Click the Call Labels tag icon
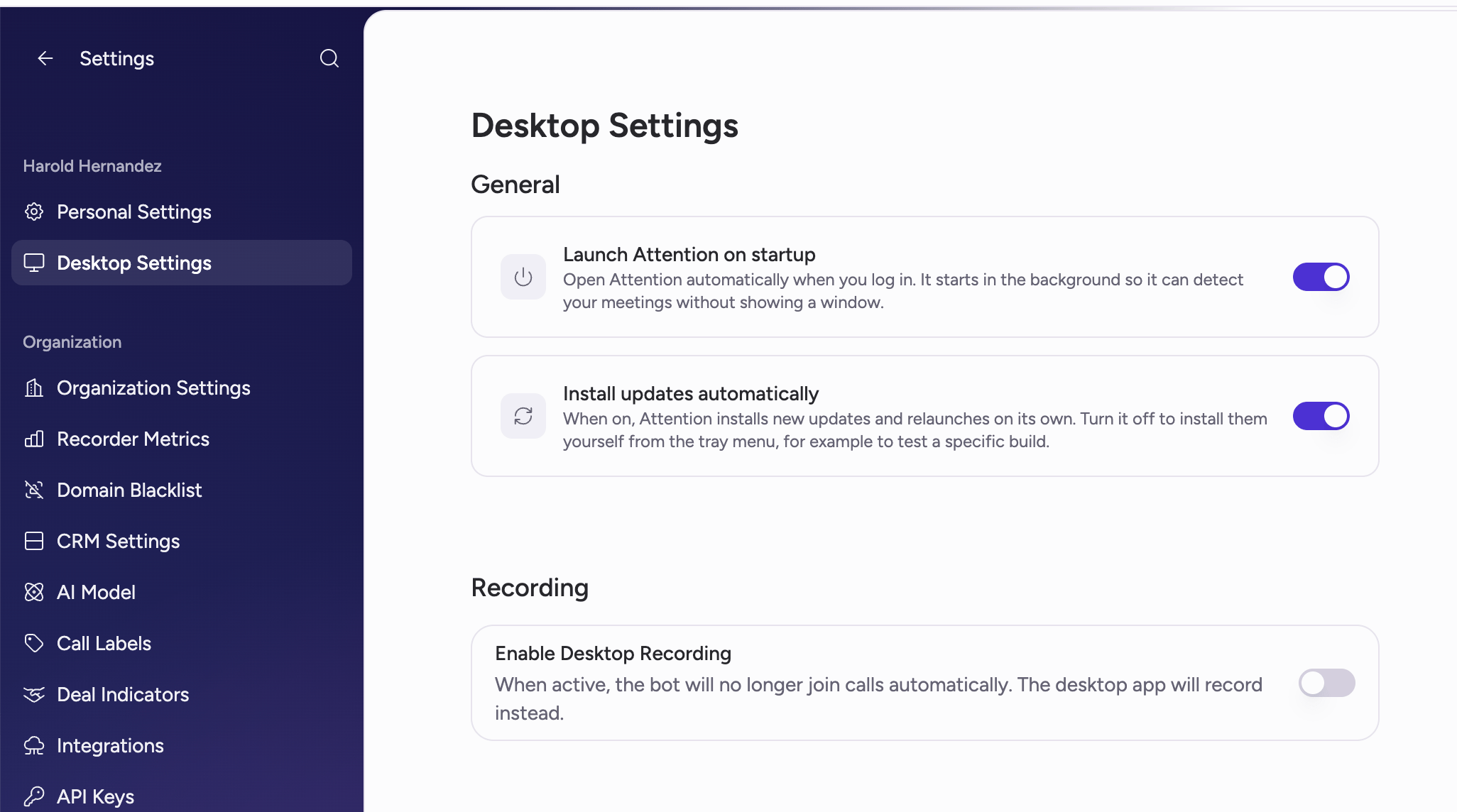The height and width of the screenshot is (812, 1457). (x=34, y=643)
